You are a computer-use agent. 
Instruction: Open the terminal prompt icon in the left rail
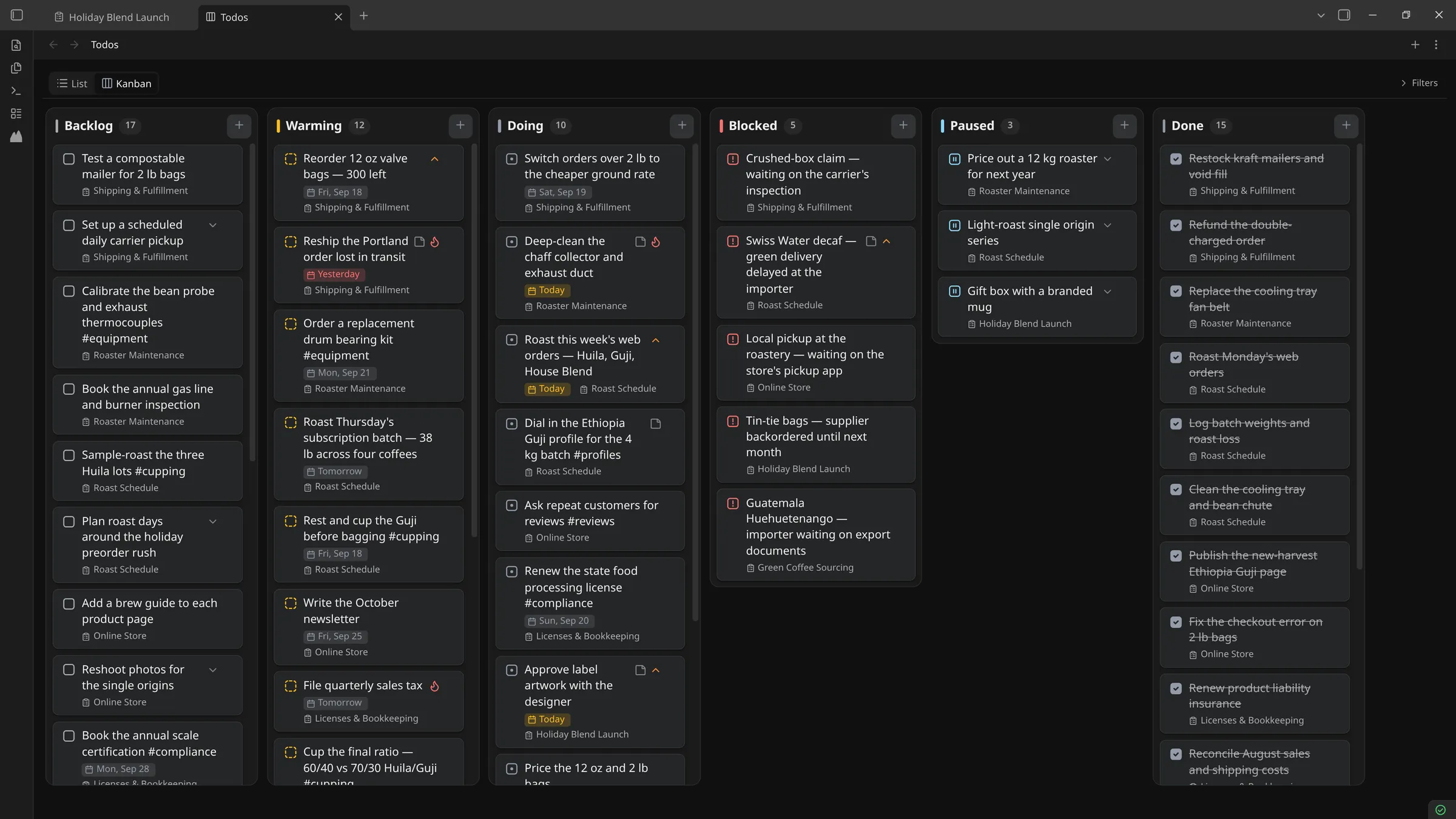click(x=16, y=91)
